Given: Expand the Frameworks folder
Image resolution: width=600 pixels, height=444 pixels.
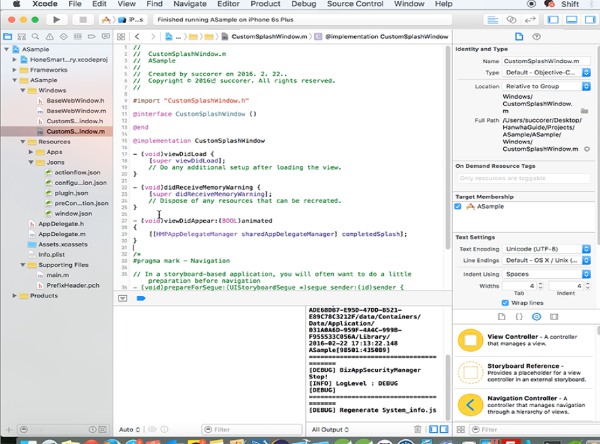Looking at the screenshot, I should (15, 70).
